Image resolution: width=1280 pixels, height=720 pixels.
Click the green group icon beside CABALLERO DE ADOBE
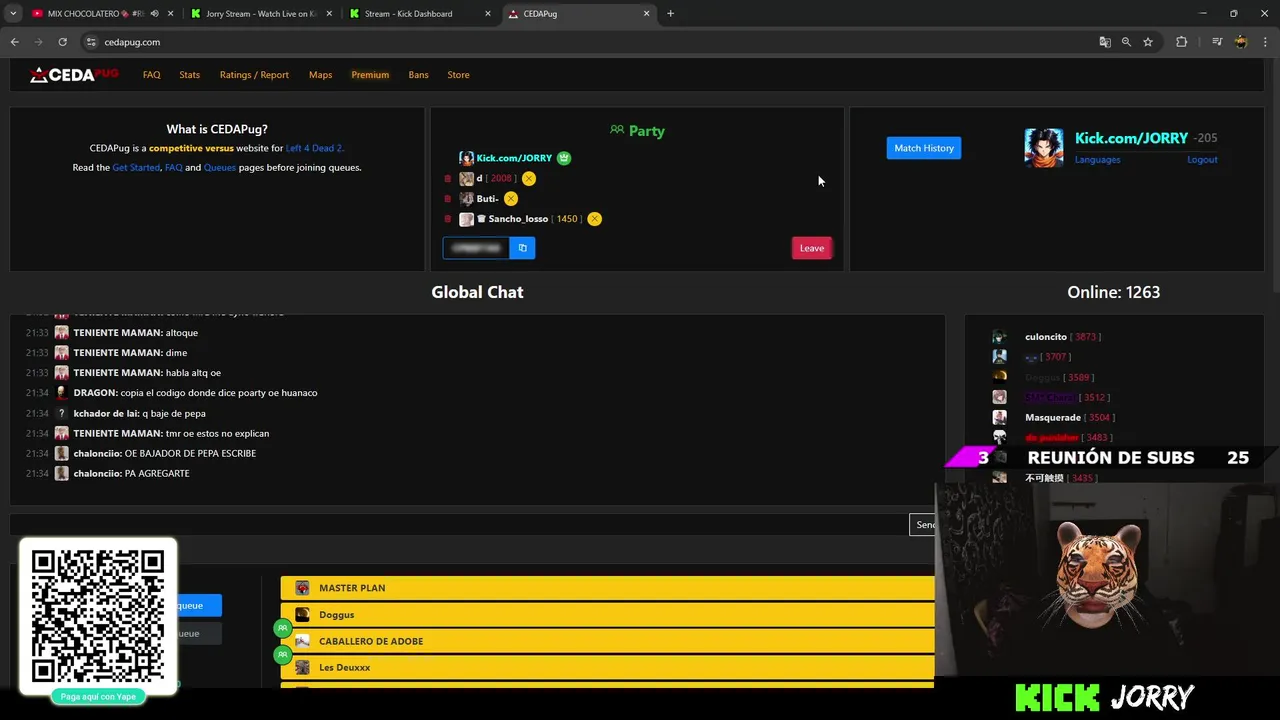[x=283, y=628]
